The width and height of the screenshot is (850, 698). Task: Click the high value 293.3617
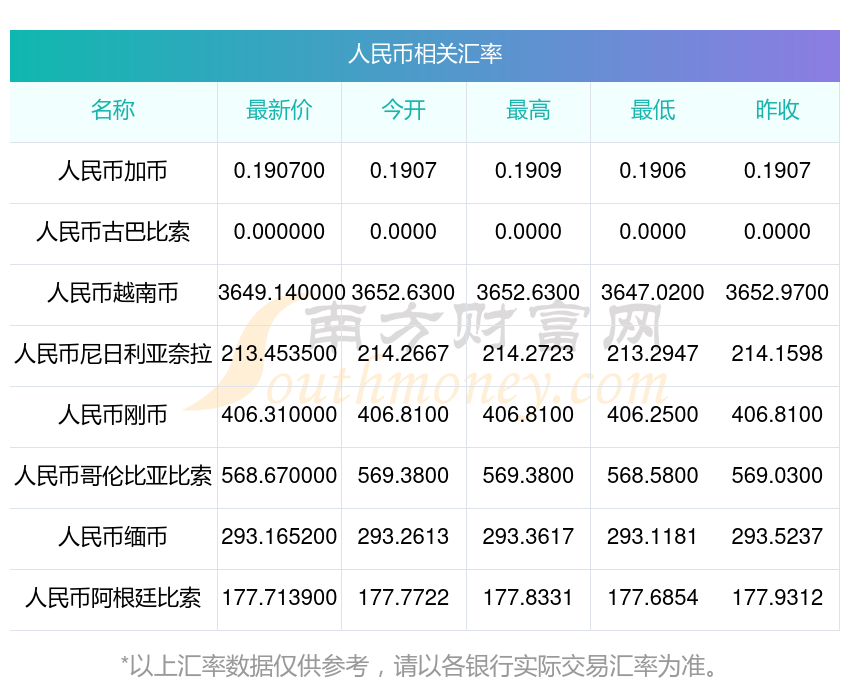(528, 537)
